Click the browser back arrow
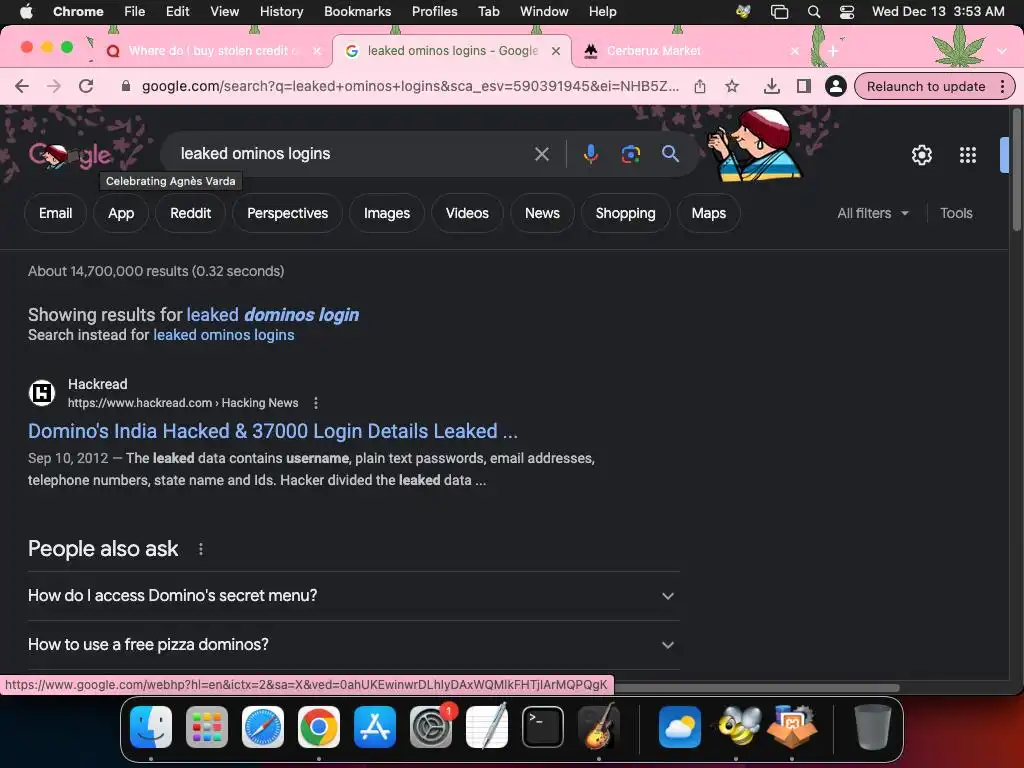The width and height of the screenshot is (1024, 768). tap(22, 86)
